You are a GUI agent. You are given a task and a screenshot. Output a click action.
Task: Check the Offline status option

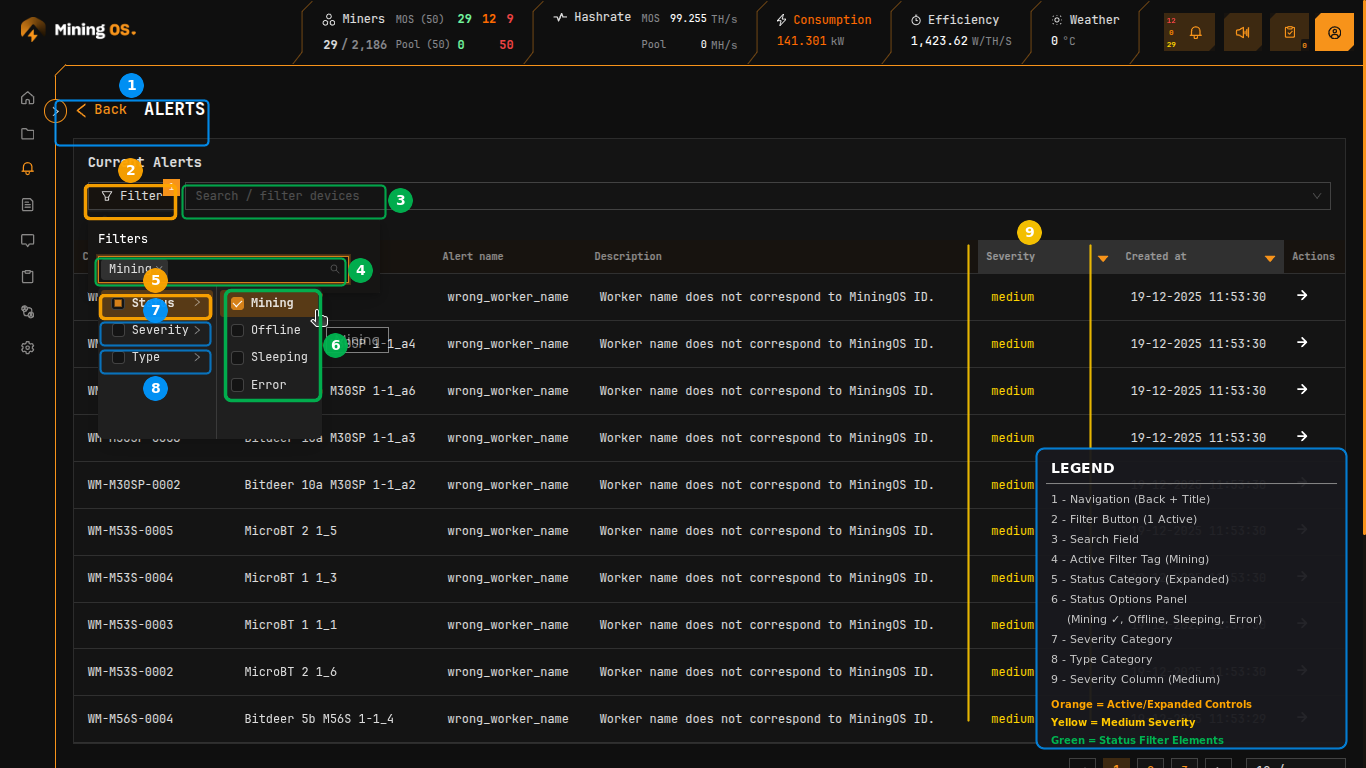[x=238, y=330]
